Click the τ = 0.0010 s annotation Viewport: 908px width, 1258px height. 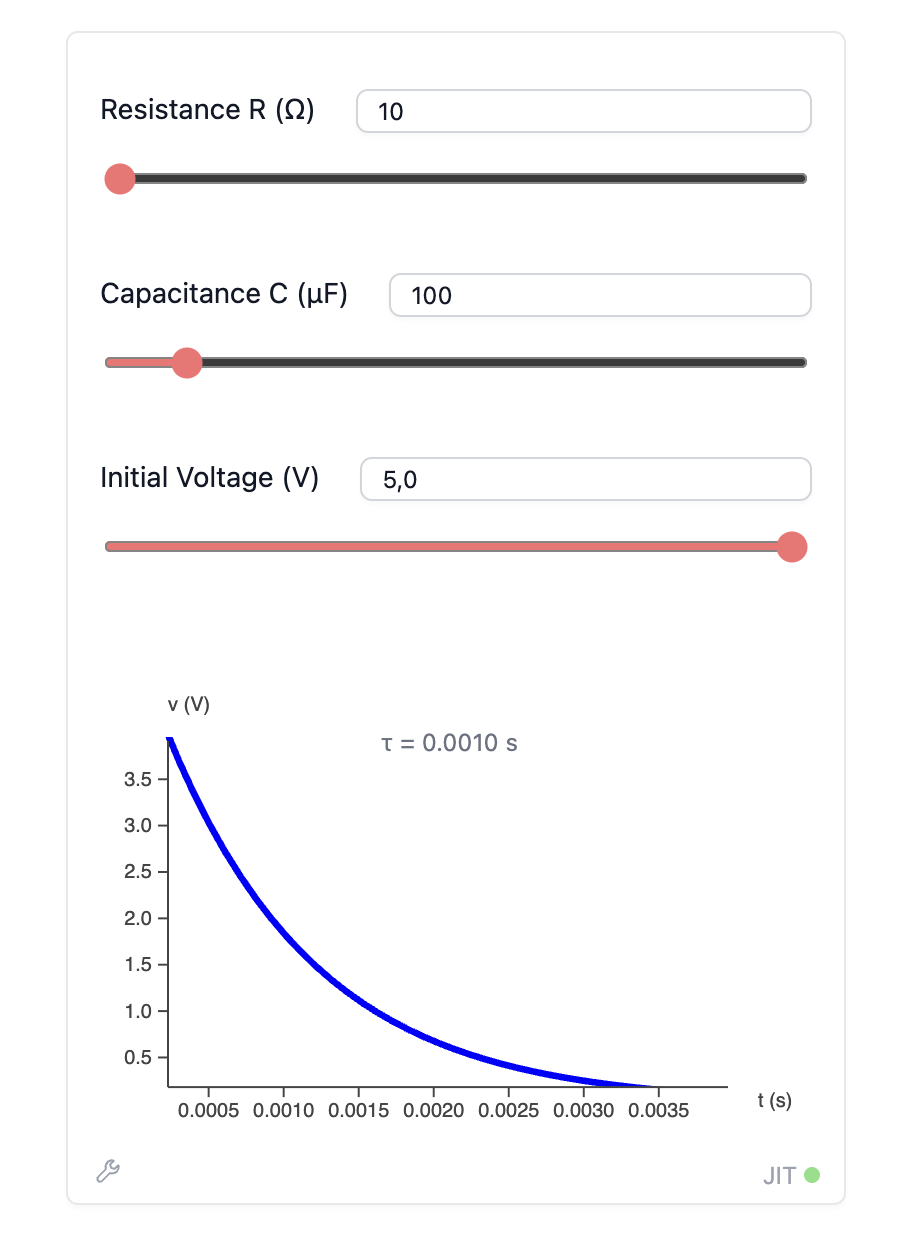450,743
